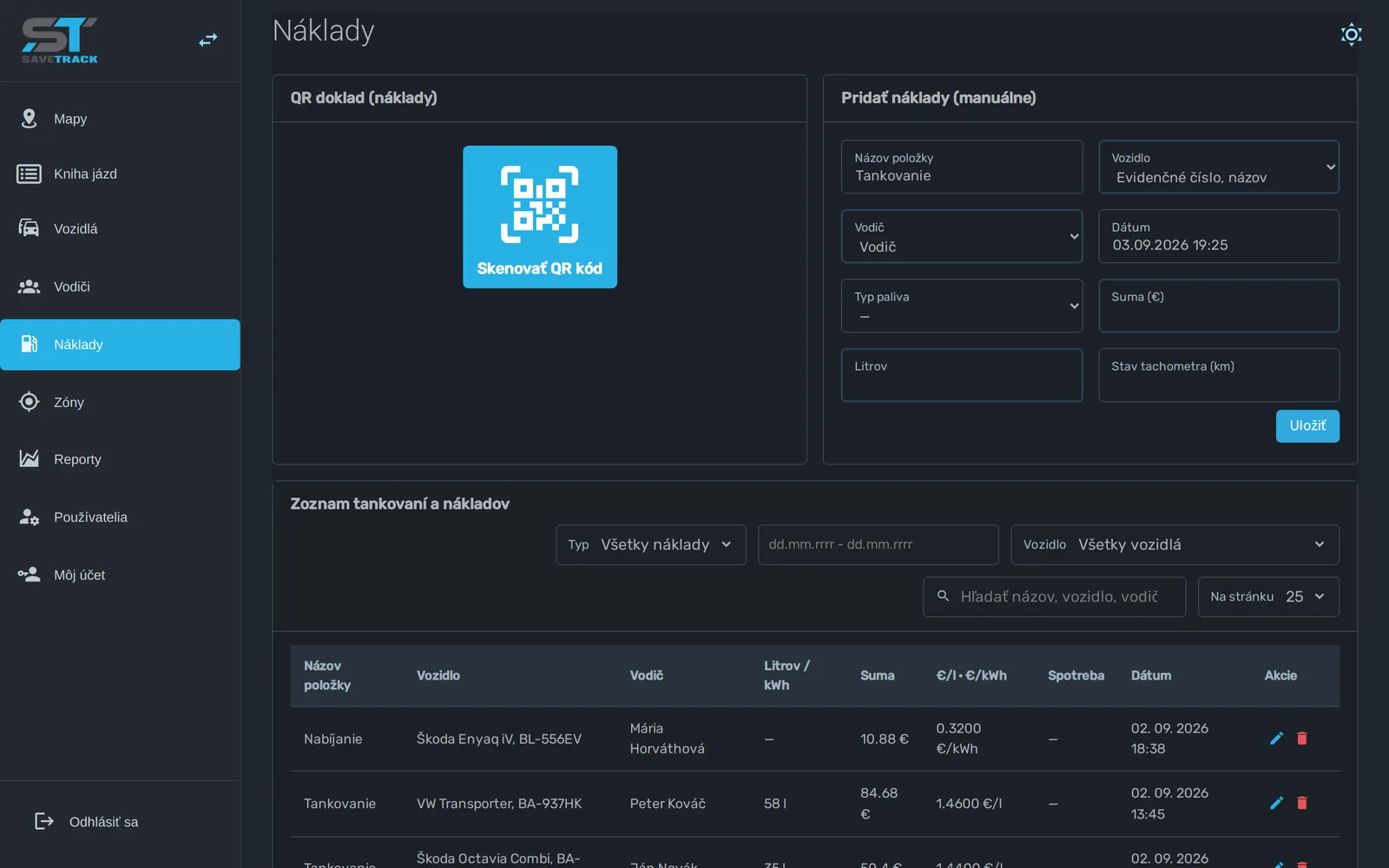Image resolution: width=1389 pixels, height=868 pixels.
Task: Click the Dátum column header
Action: [1151, 675]
